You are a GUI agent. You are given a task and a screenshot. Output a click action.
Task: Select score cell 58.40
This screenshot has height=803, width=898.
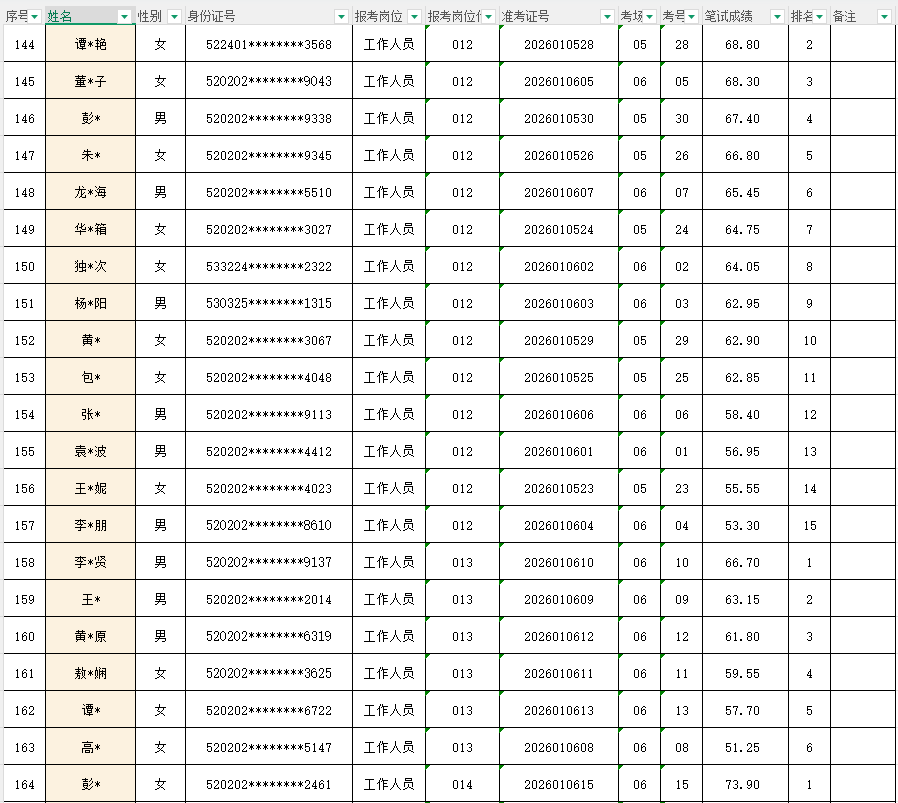(x=745, y=414)
